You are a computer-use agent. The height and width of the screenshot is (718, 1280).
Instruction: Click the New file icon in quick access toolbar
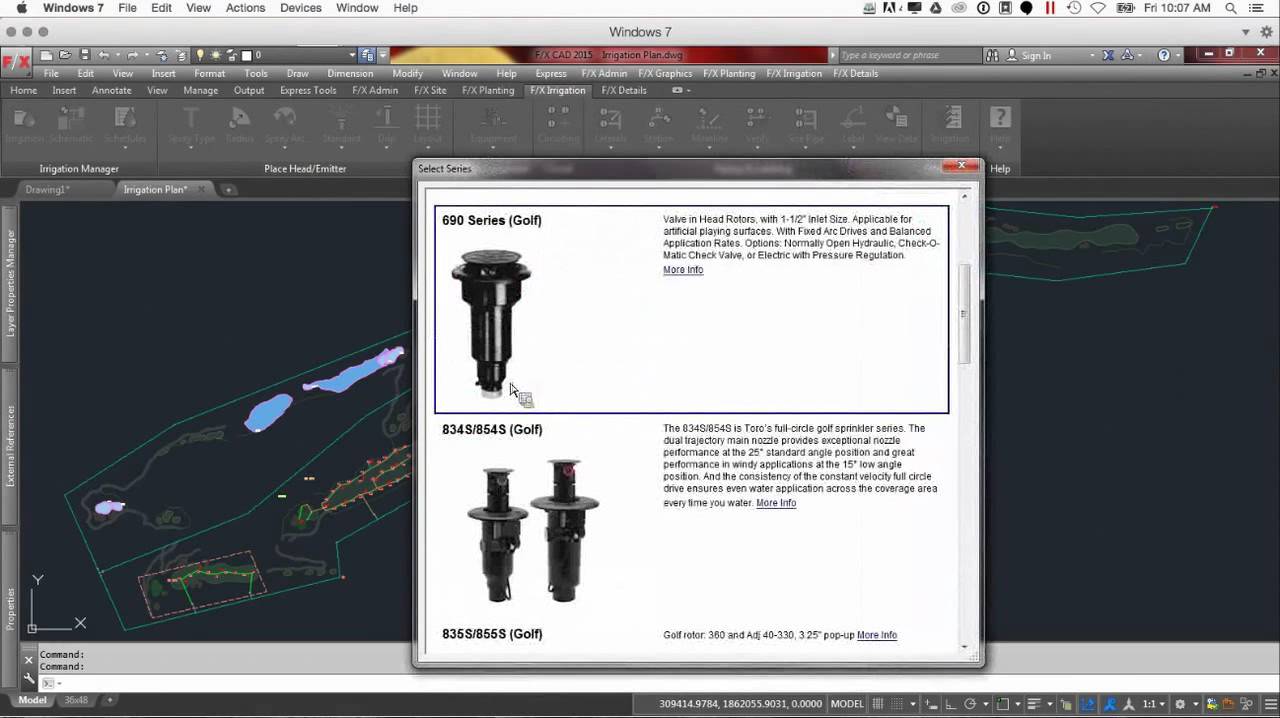[x=46, y=55]
